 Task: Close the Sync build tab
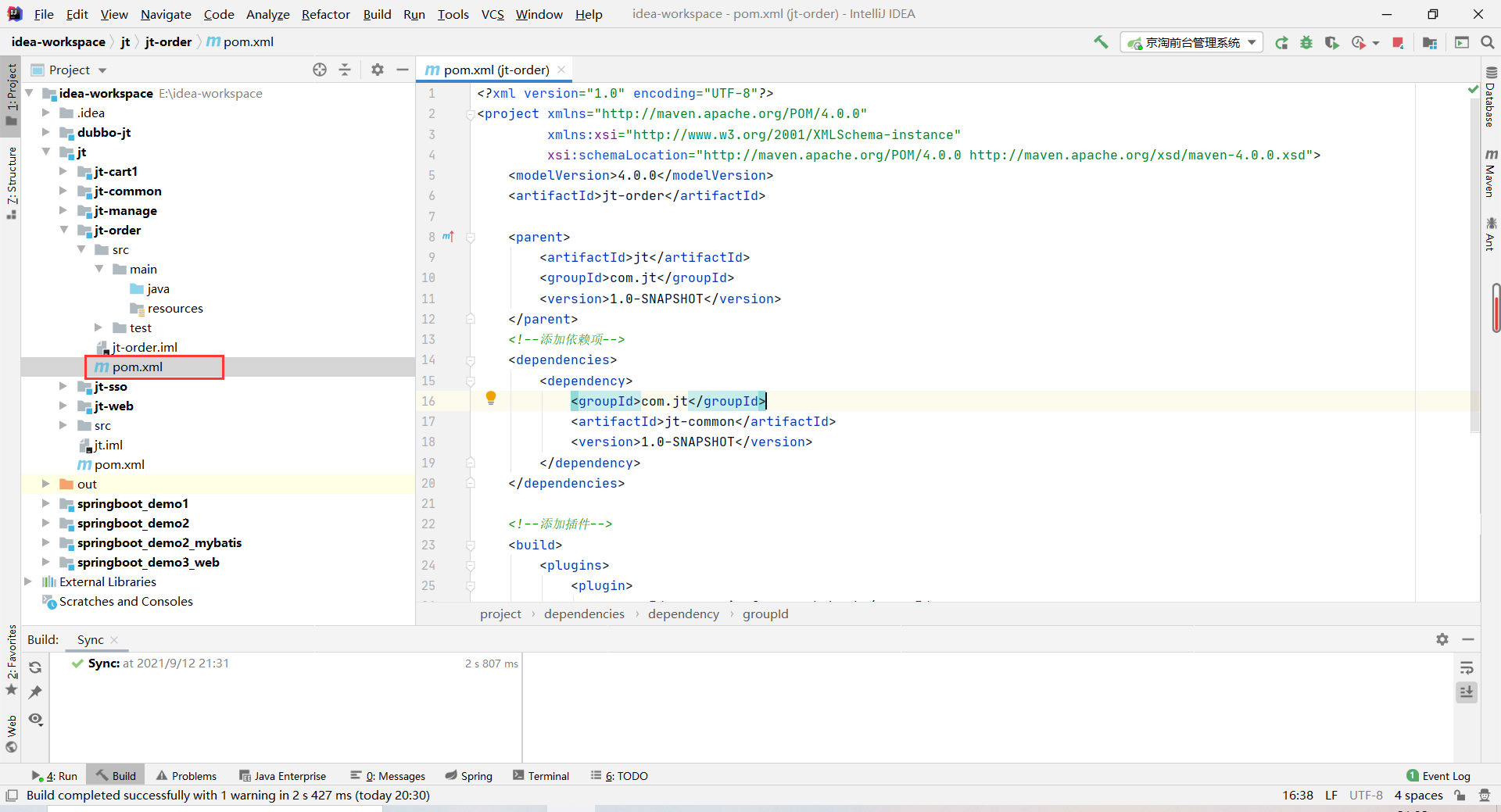114,639
